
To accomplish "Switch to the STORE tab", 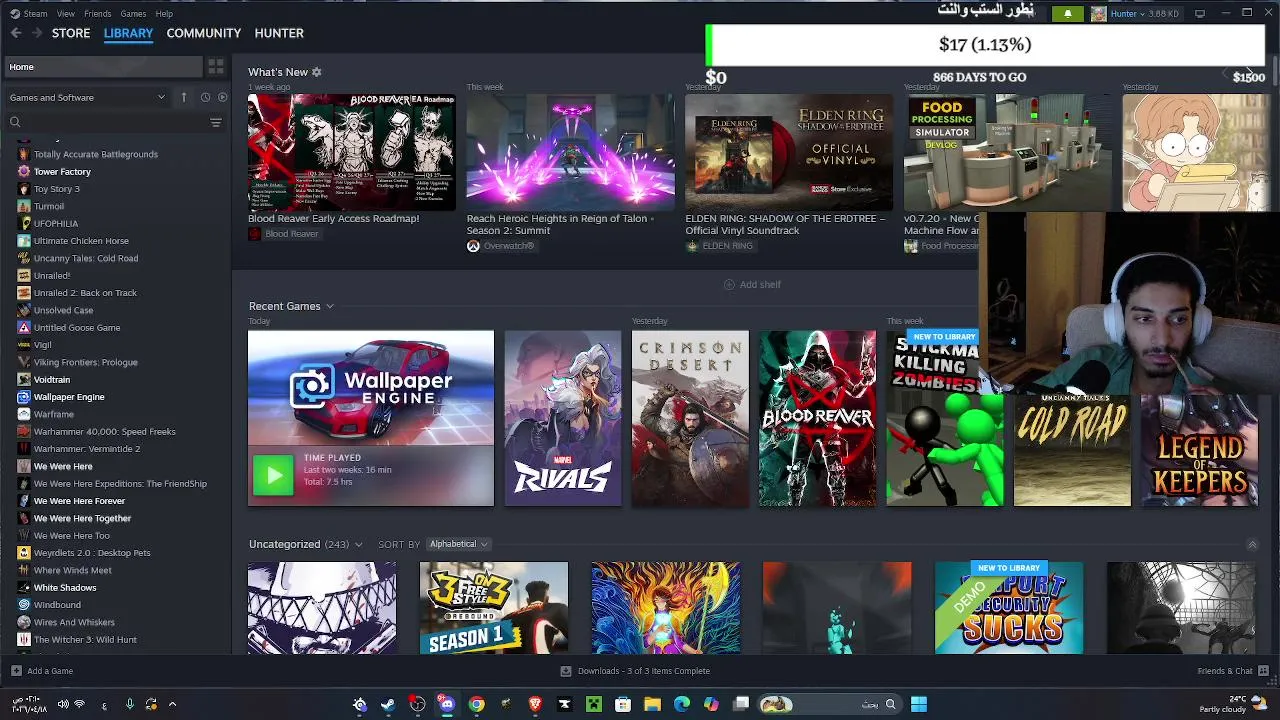I will (71, 33).
